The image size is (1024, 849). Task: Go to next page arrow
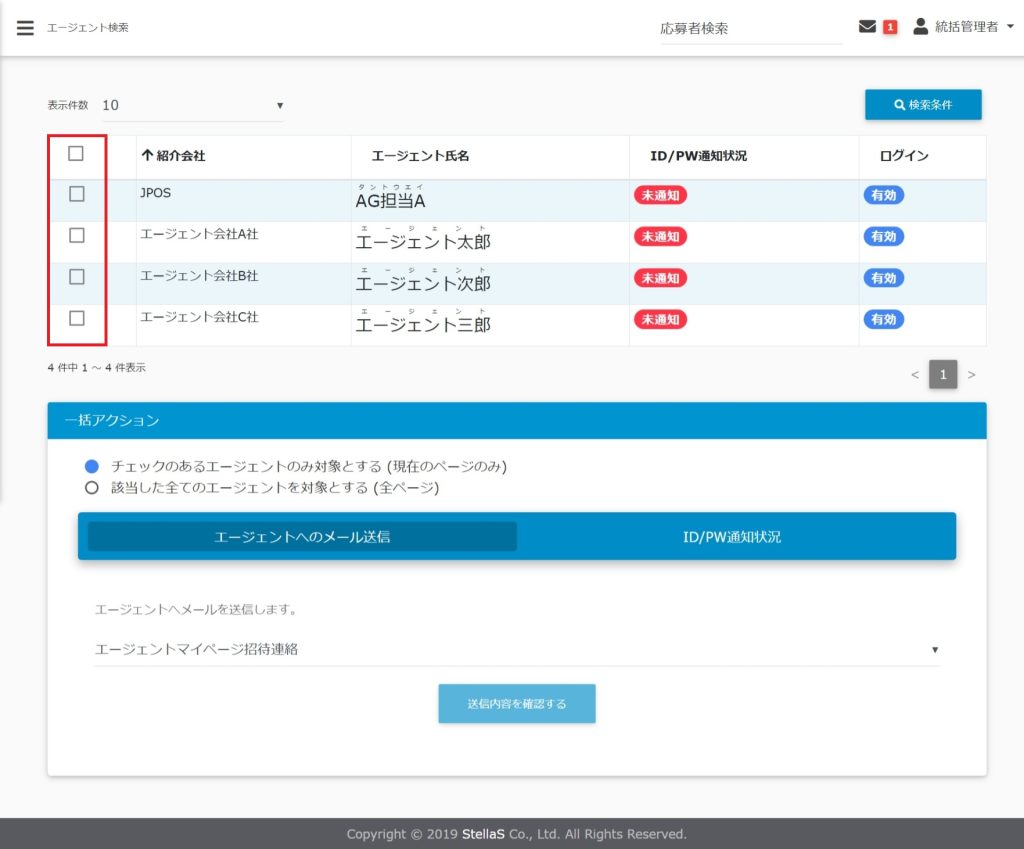coord(971,375)
